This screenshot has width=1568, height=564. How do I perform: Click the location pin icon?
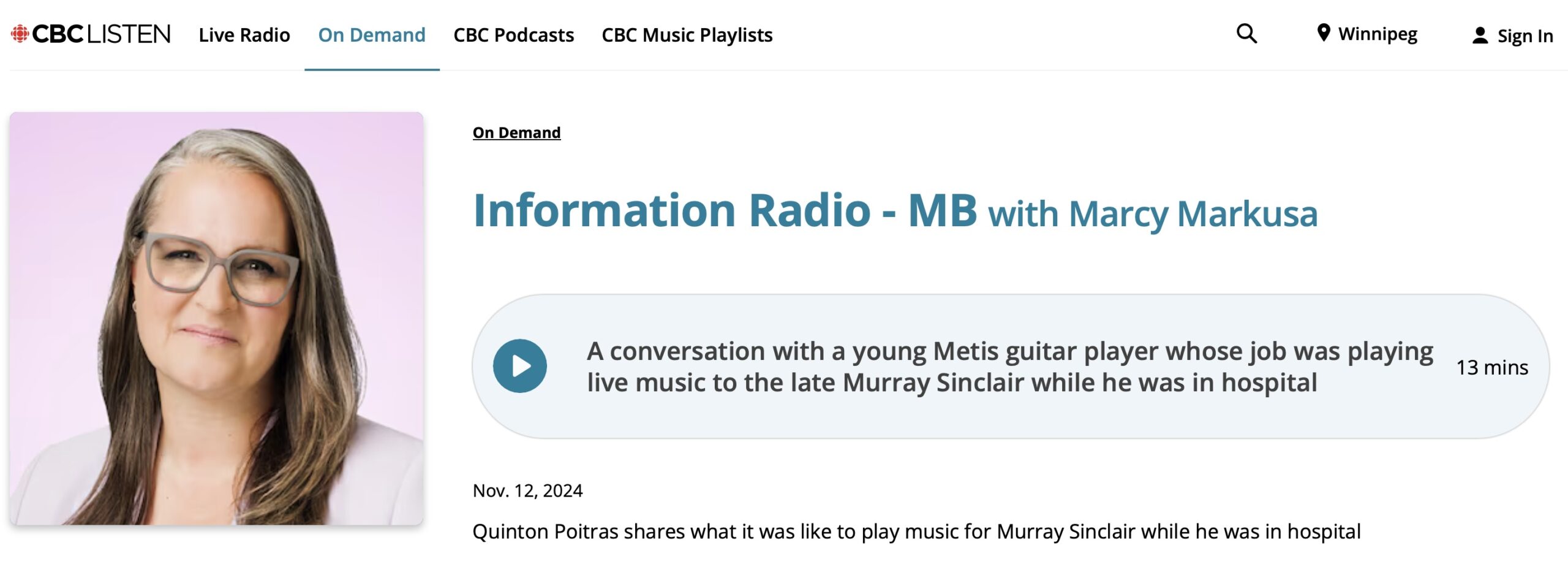click(x=1323, y=33)
